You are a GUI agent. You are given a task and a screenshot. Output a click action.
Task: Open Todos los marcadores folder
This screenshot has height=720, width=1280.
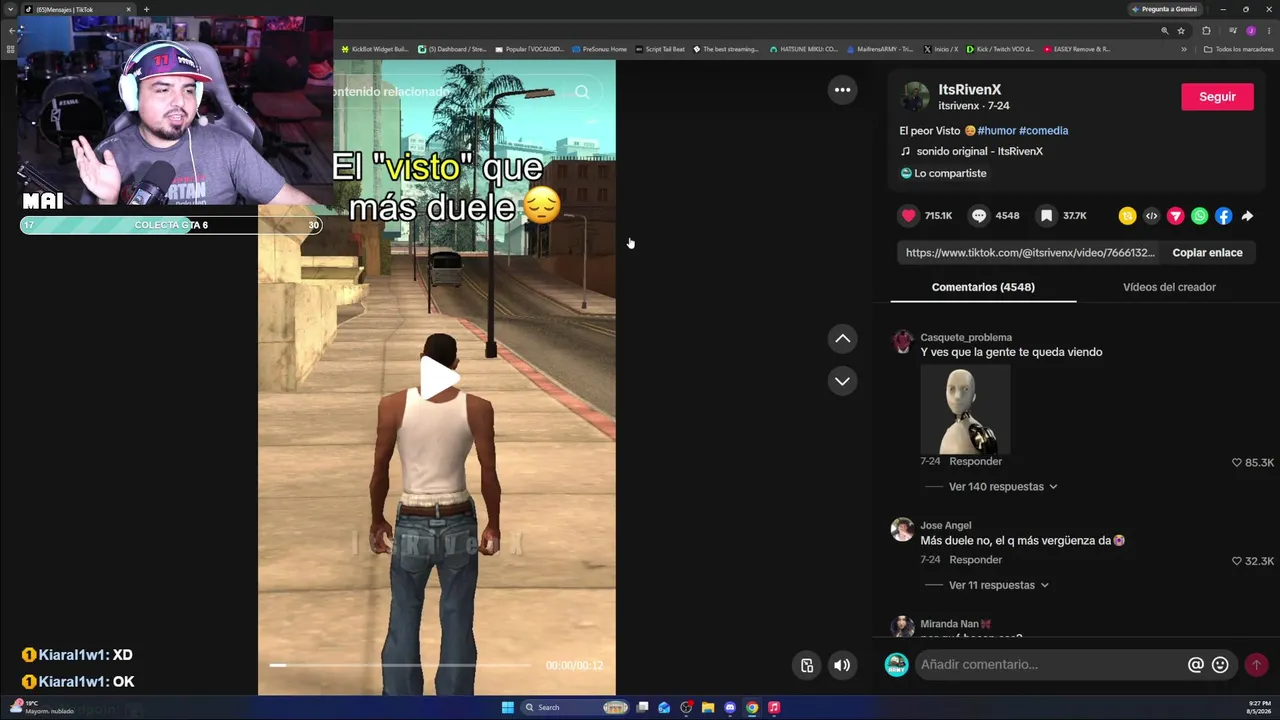click(x=1238, y=49)
